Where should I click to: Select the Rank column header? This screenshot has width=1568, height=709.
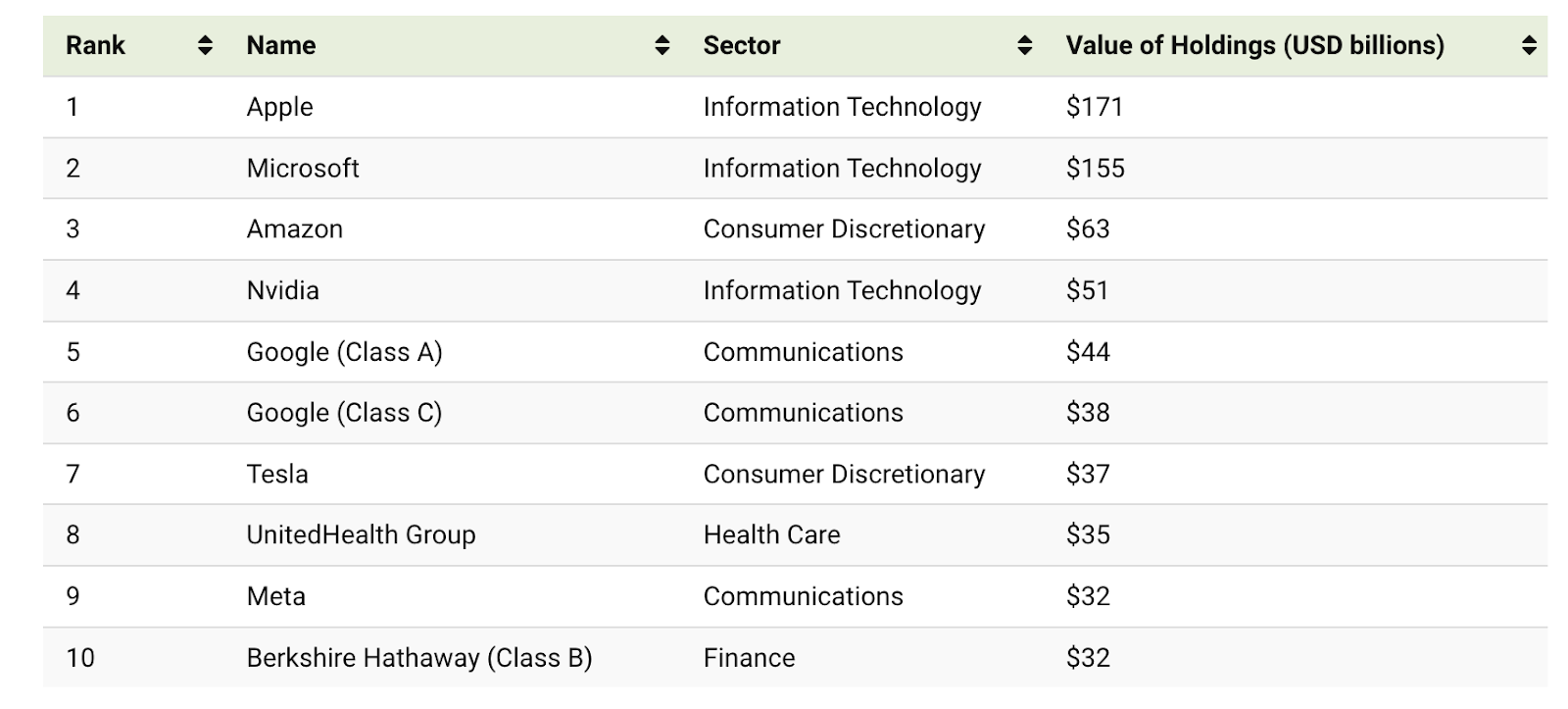pos(95,44)
